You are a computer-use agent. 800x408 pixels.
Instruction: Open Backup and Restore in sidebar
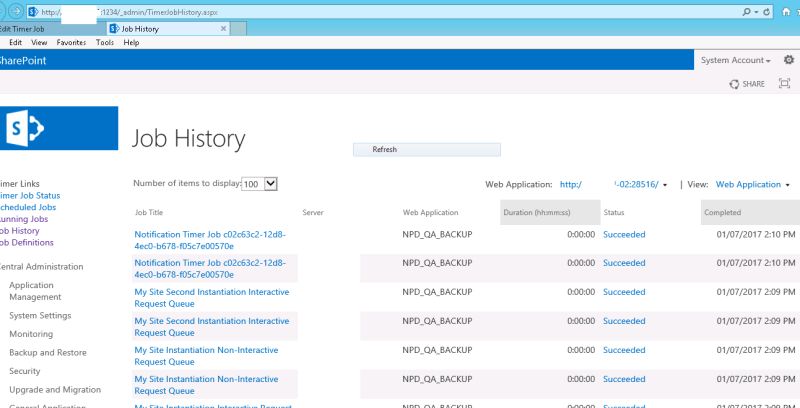tap(47, 352)
